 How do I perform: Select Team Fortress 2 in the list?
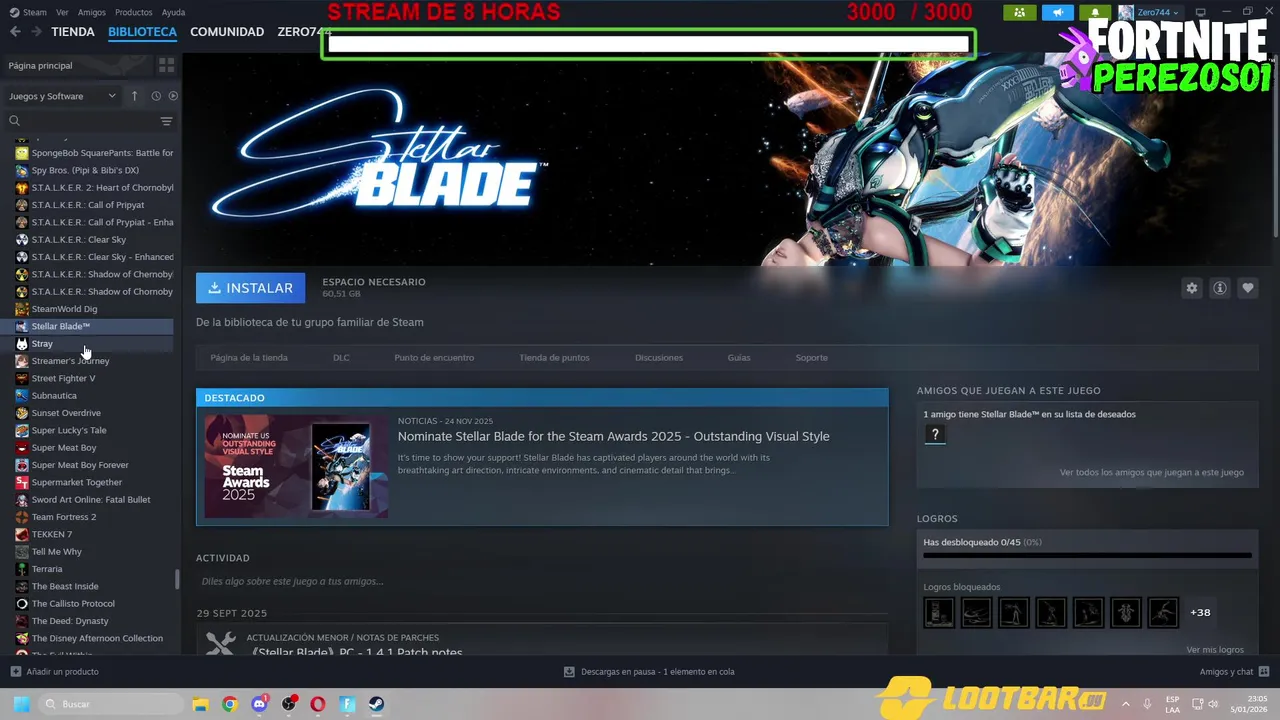tap(64, 517)
